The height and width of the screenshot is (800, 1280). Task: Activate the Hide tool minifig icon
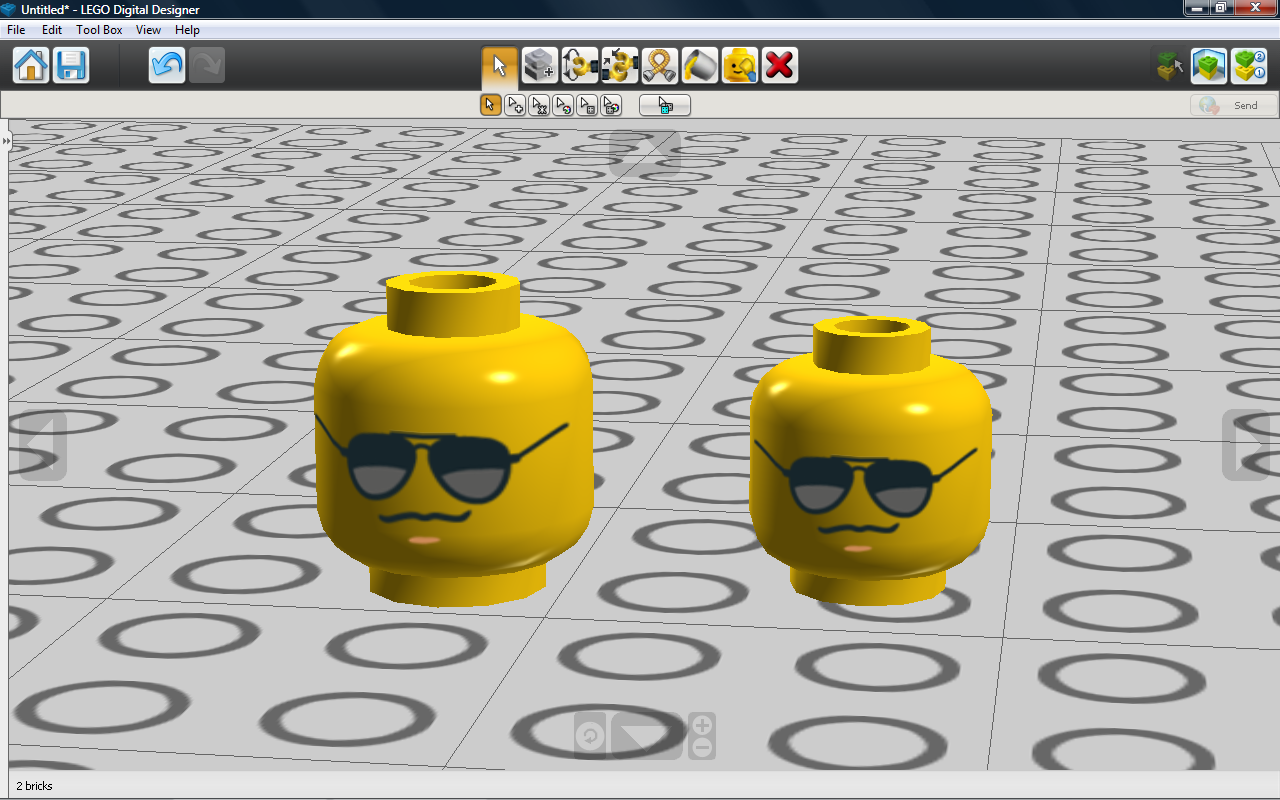pyautogui.click(x=740, y=65)
